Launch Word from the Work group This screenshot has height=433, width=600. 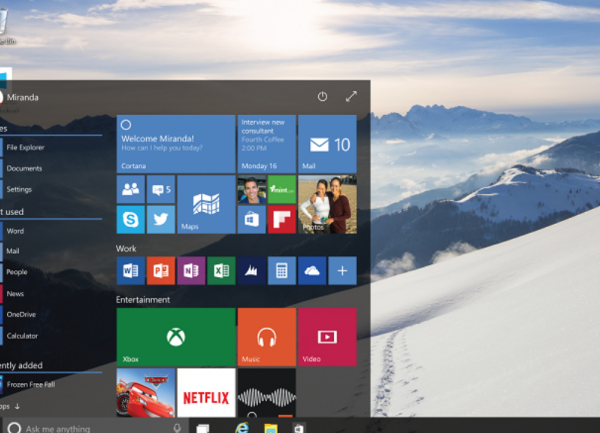click(130, 271)
